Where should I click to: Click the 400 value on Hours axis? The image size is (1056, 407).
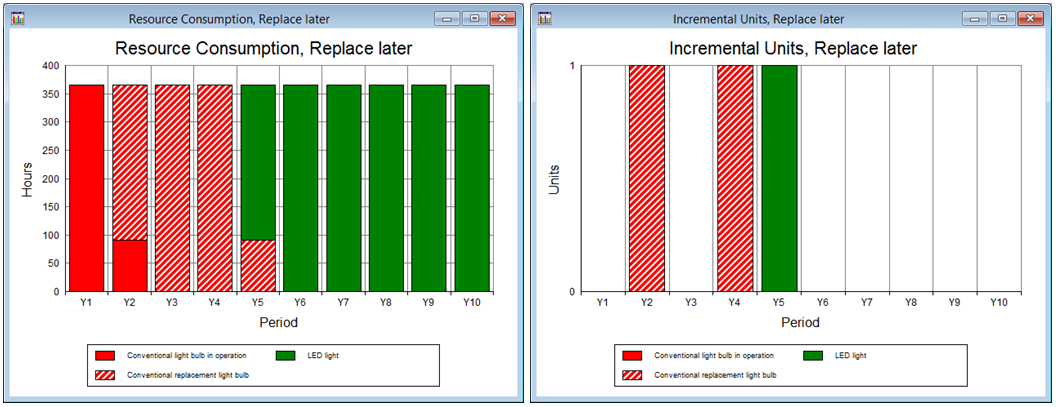52,66
